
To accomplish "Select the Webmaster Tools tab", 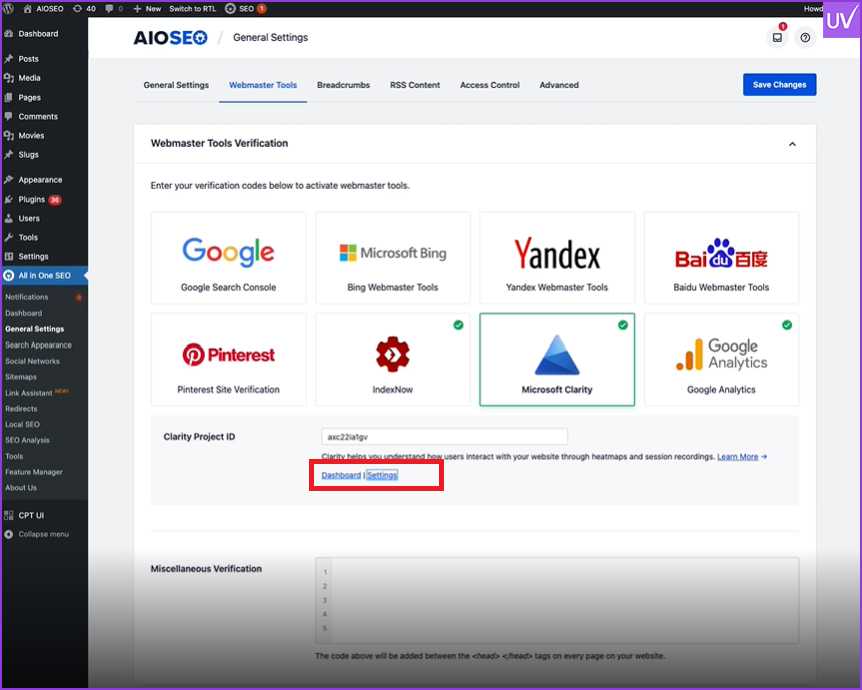I will tap(263, 85).
